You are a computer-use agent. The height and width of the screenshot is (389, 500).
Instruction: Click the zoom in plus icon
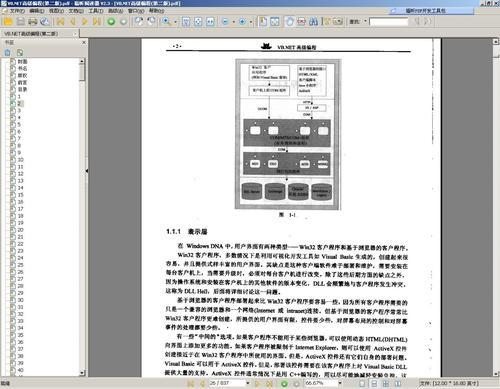(242, 22)
